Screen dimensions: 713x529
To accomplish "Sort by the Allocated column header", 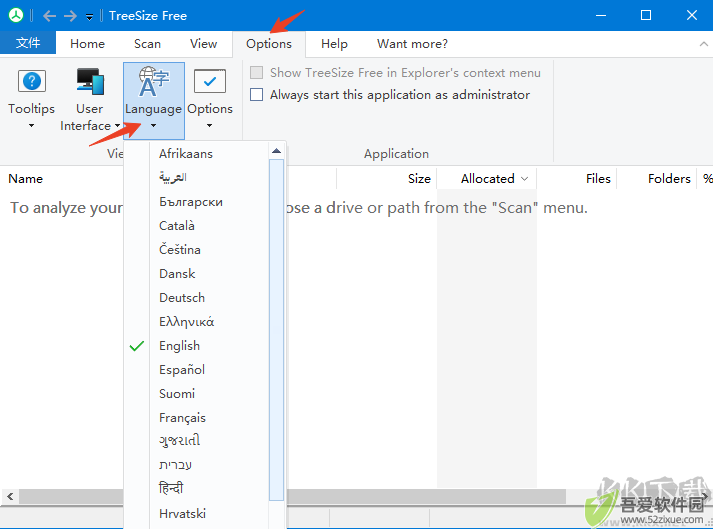I will (487, 179).
